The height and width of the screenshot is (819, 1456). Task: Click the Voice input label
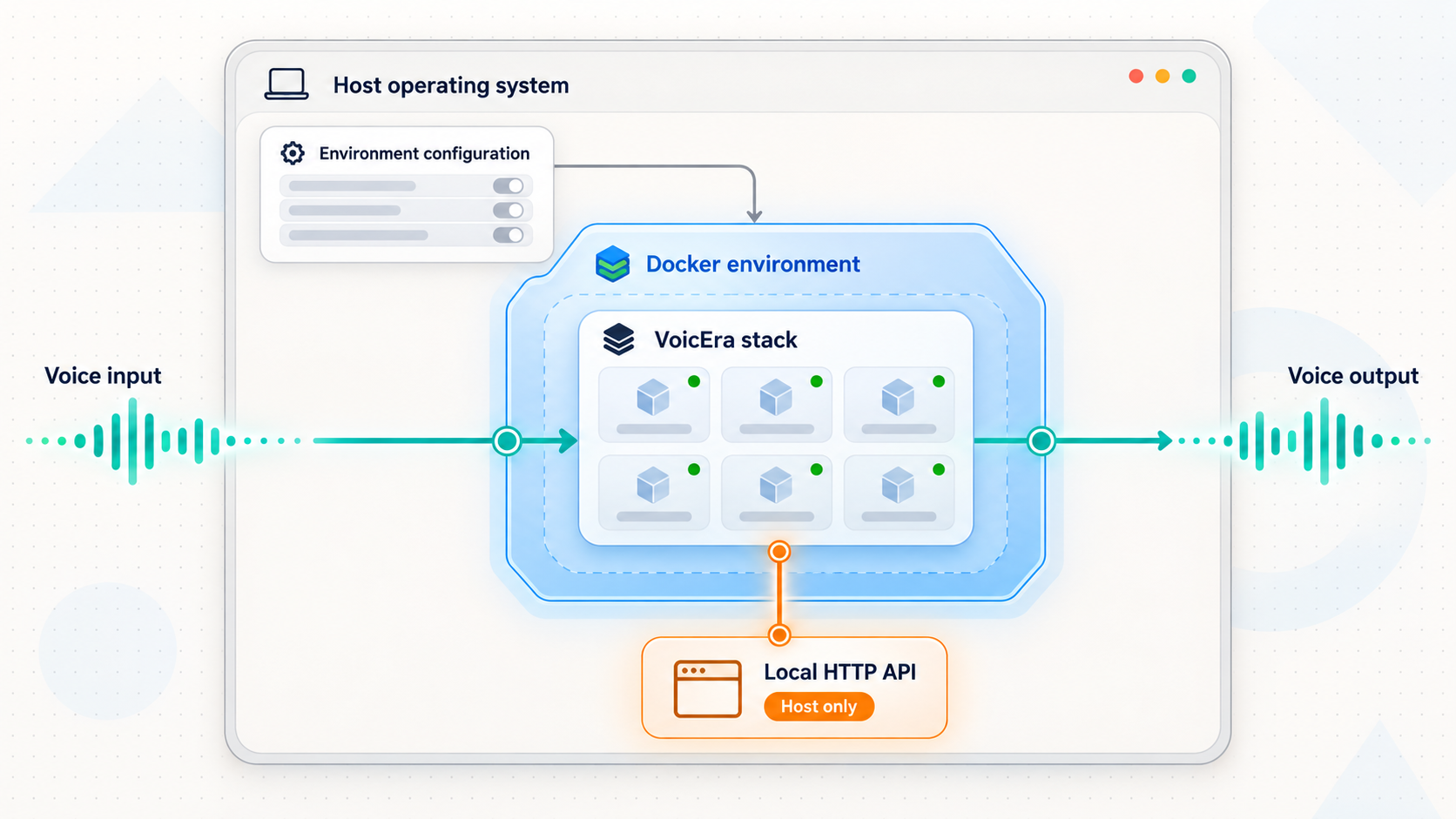[103, 376]
